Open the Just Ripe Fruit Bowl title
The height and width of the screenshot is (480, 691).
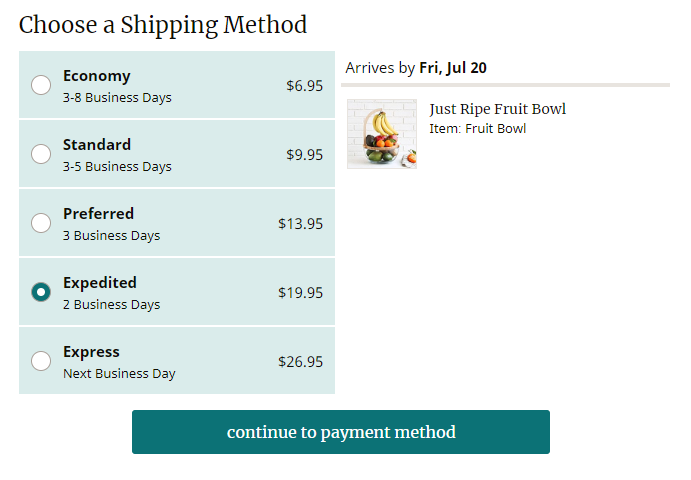[498, 109]
